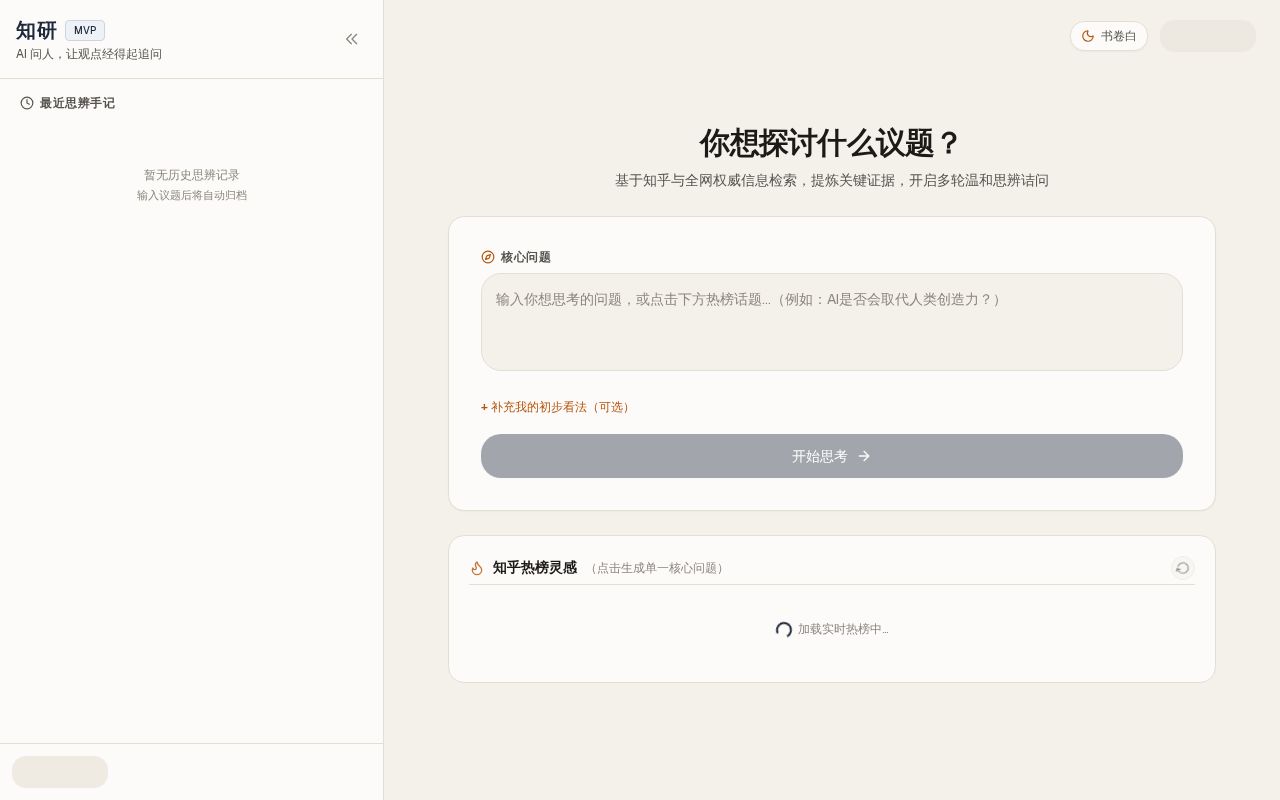Image resolution: width=1280 pixels, height=800 pixels.
Task: Refresh the 知乎热榜 list
Action: (1183, 568)
